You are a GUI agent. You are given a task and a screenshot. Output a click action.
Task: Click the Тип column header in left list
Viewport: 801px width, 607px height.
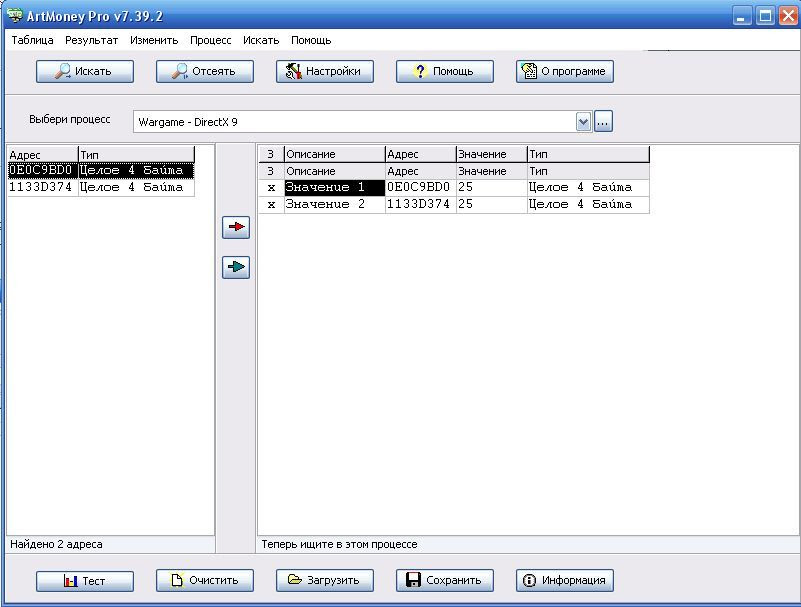136,155
